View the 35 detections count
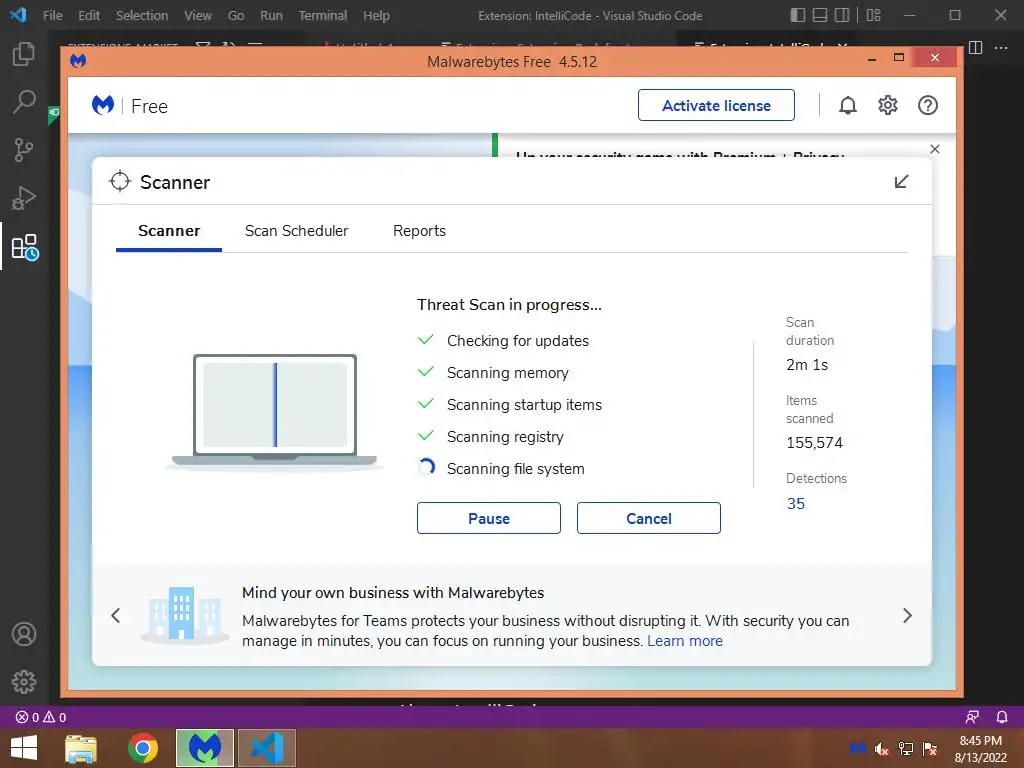Viewport: 1024px width, 768px height. click(x=795, y=504)
